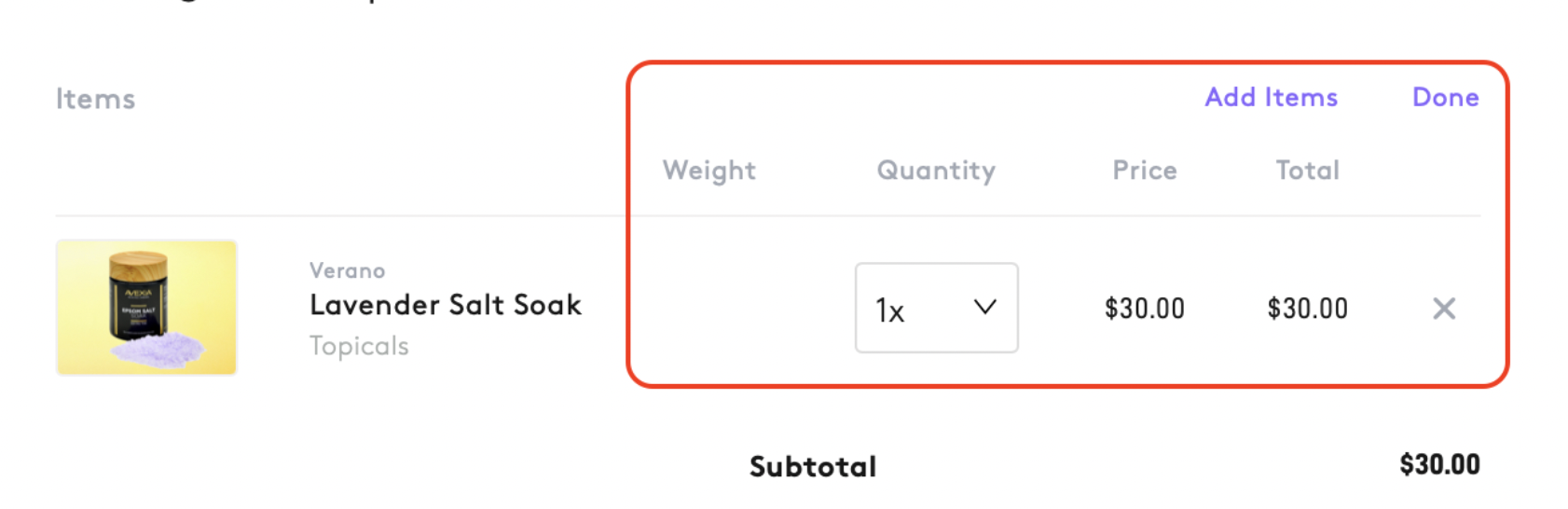This screenshot has width=1568, height=509.
Task: Click the Price column header
Action: [x=1144, y=171]
